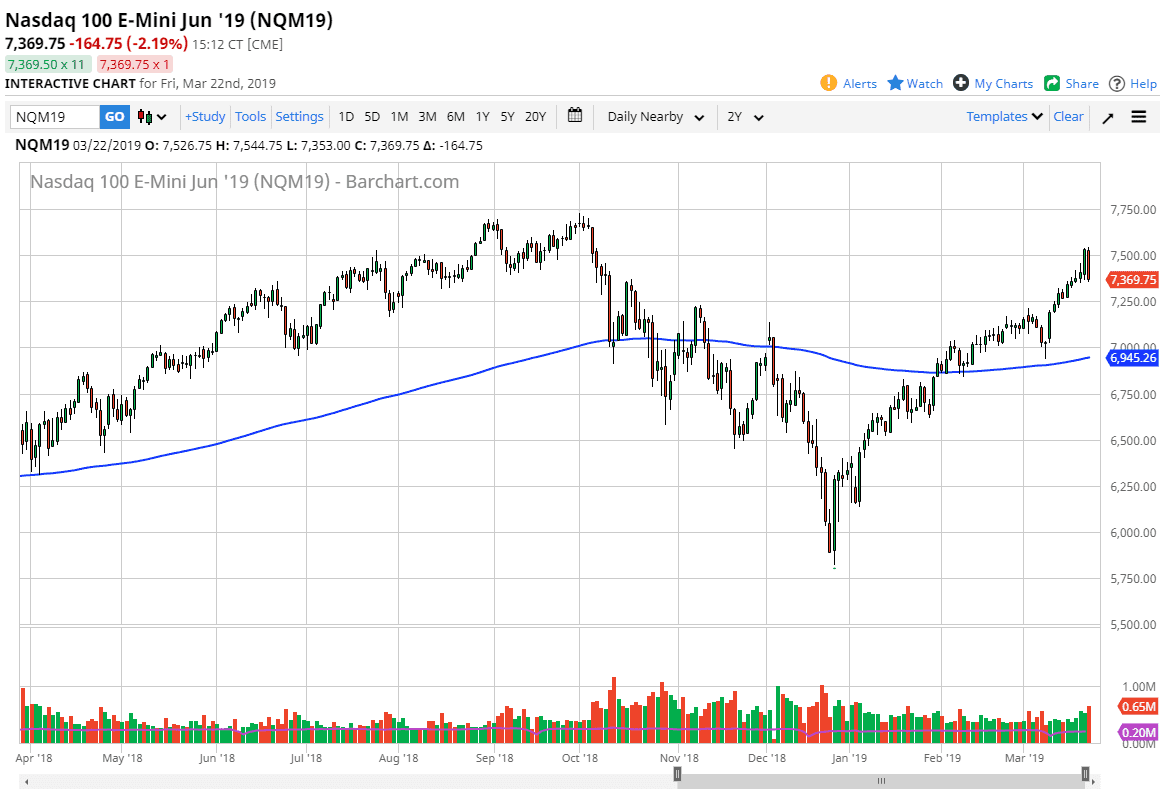Share this chart
1169x790 pixels.
click(x=1071, y=83)
